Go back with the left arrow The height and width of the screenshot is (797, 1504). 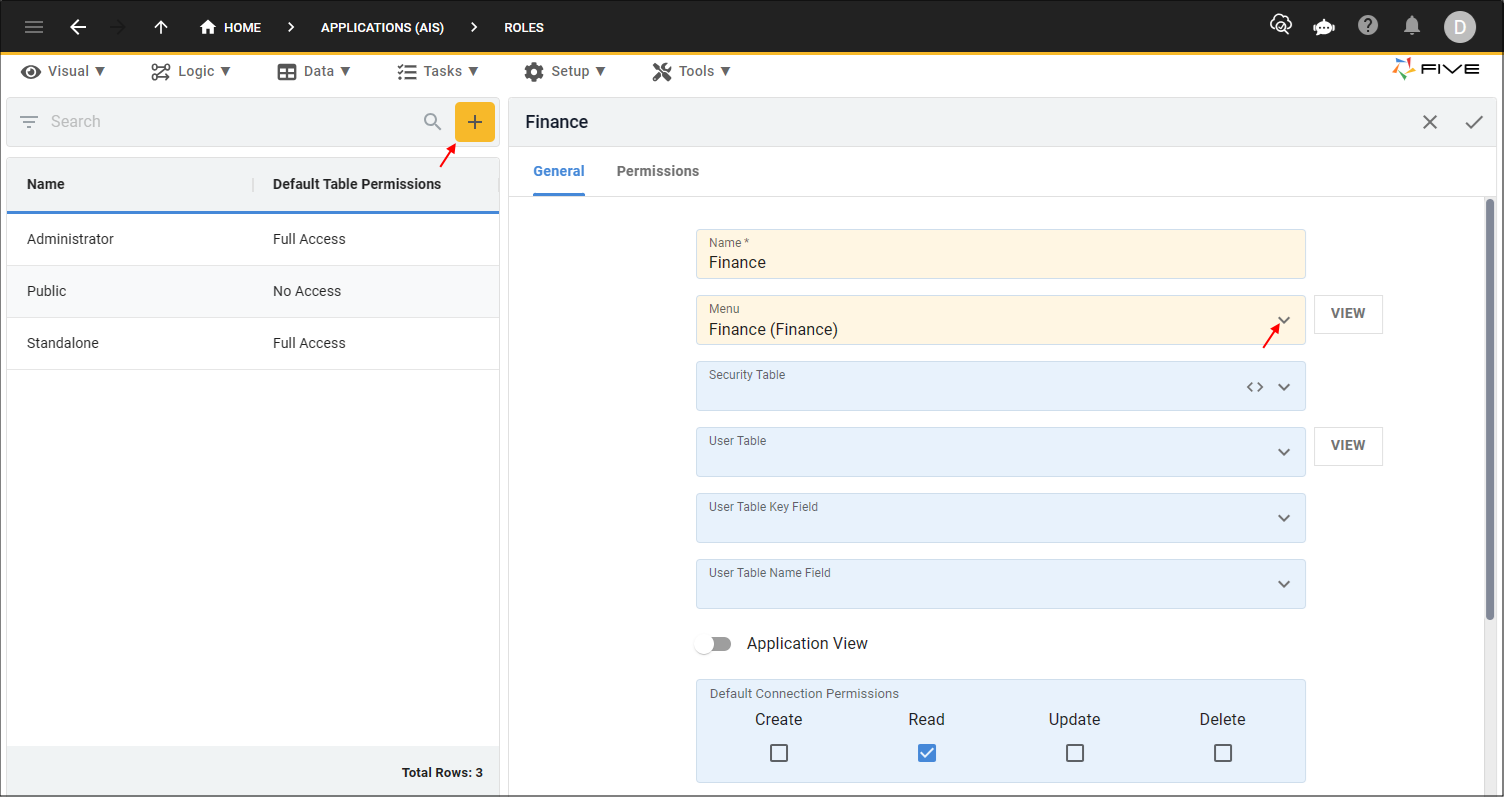point(78,27)
